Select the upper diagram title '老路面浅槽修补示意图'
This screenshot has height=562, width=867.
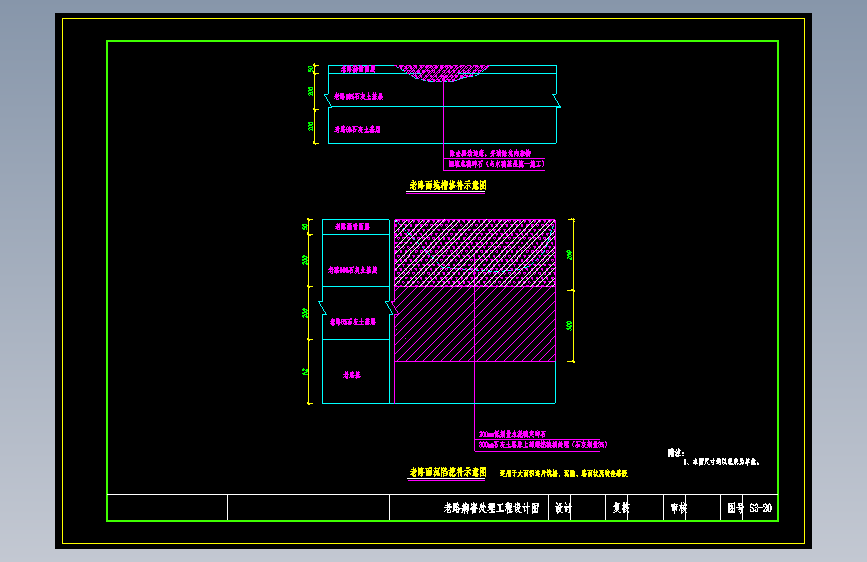tap(447, 185)
